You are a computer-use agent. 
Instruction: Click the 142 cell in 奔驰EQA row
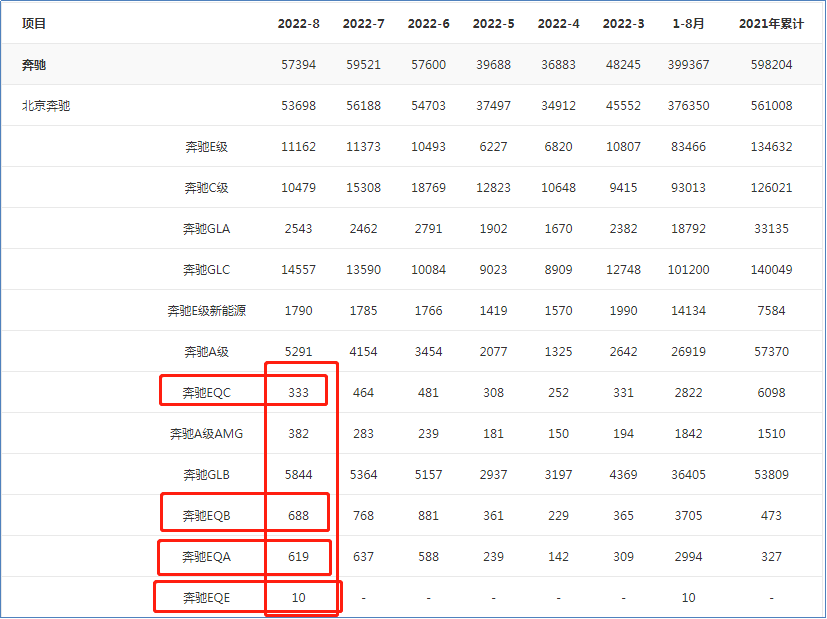click(x=559, y=557)
